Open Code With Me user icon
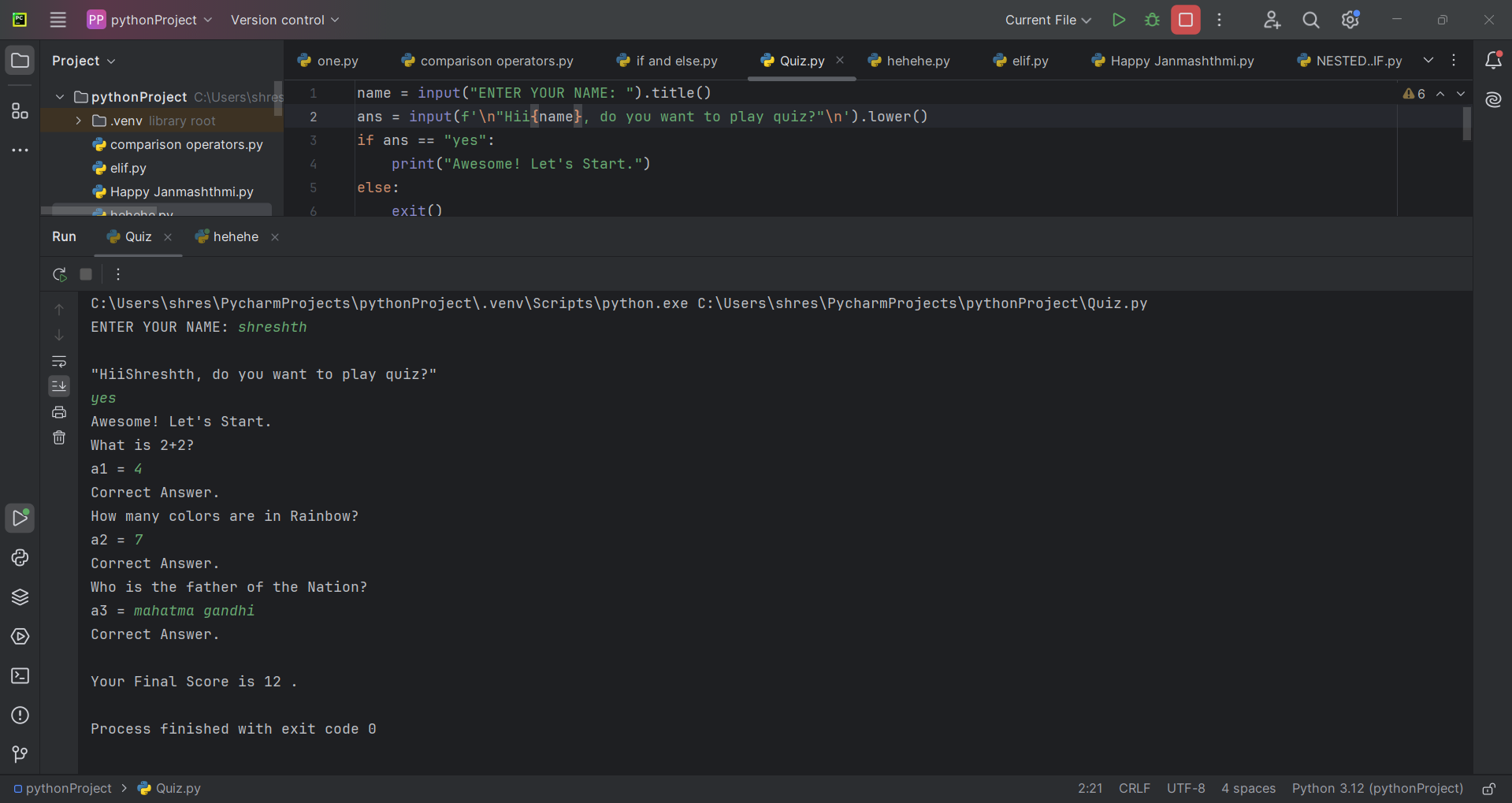 point(1272,20)
